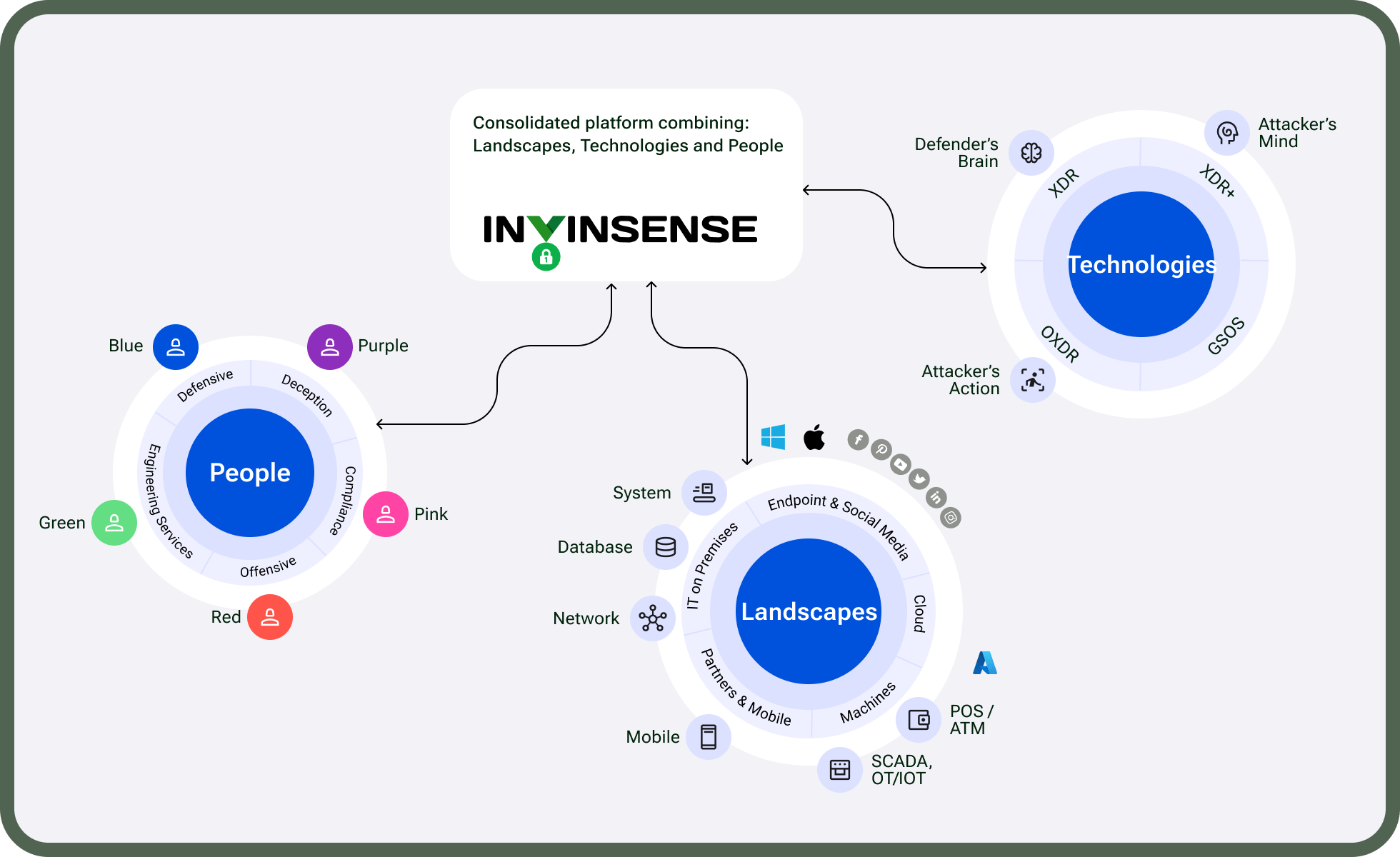Image resolution: width=1400 pixels, height=857 pixels.
Task: Select the Pink team color badge
Action: pyautogui.click(x=385, y=513)
